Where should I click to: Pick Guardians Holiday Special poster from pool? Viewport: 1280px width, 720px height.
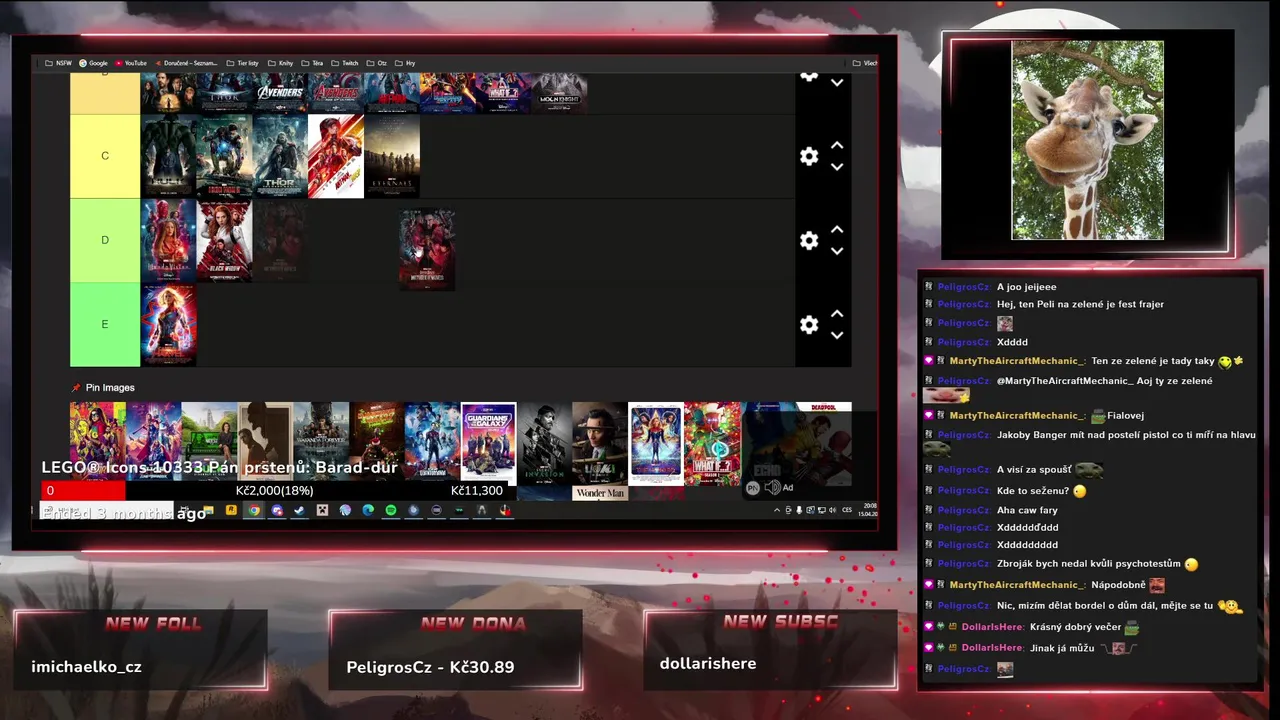click(377, 443)
